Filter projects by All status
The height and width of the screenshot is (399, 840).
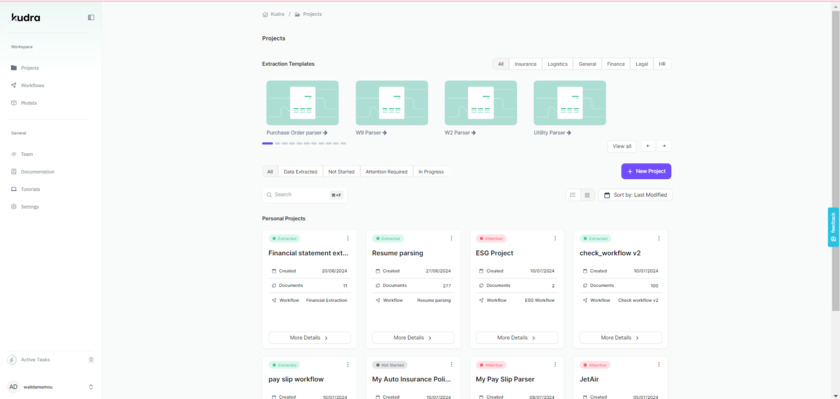point(270,172)
